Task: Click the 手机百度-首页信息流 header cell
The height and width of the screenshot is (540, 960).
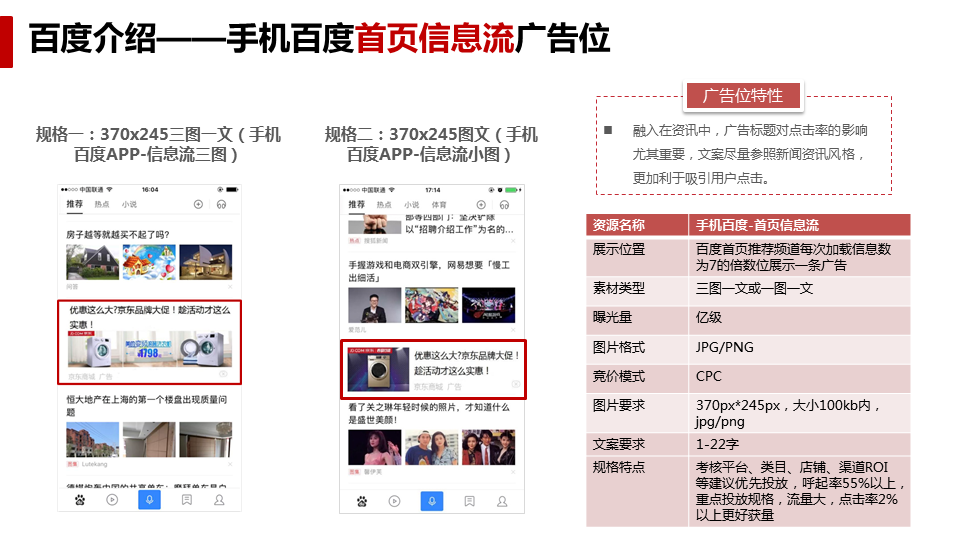Action: click(800, 225)
